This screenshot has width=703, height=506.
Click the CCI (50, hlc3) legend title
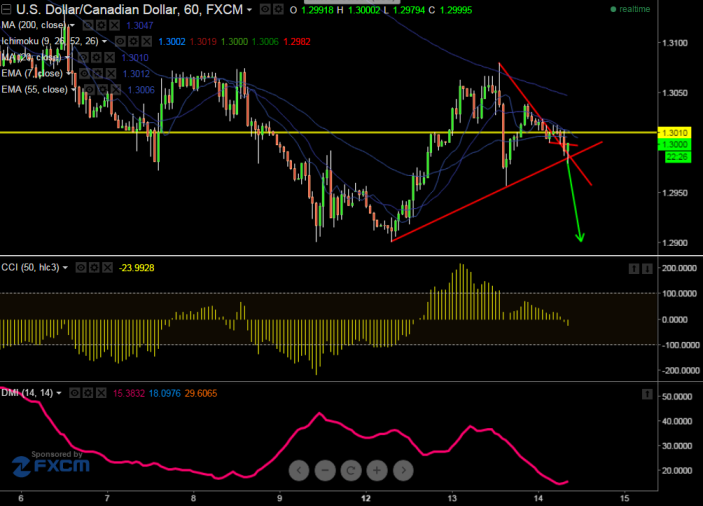(30, 268)
